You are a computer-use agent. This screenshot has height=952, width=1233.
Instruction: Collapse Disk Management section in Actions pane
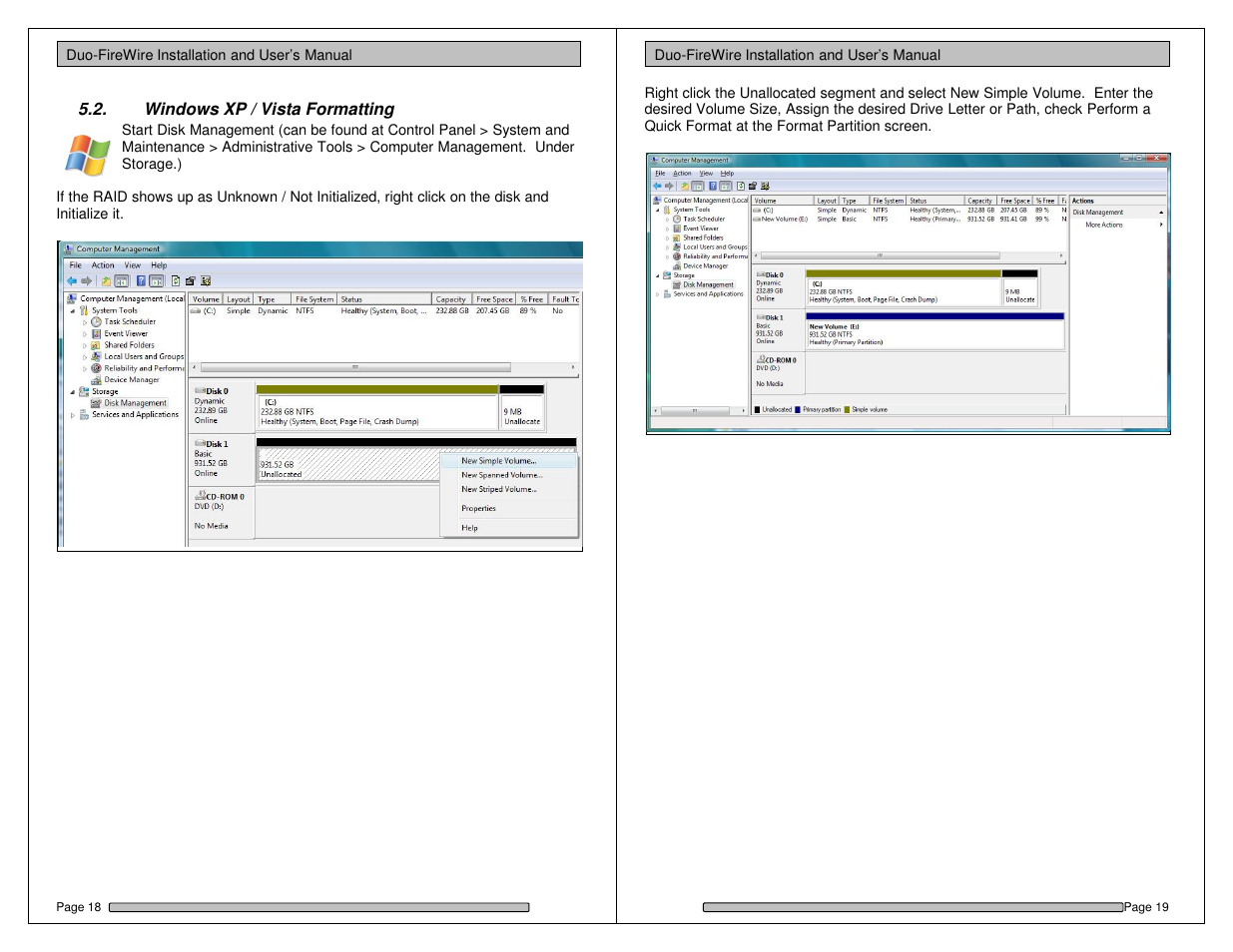click(x=1161, y=213)
